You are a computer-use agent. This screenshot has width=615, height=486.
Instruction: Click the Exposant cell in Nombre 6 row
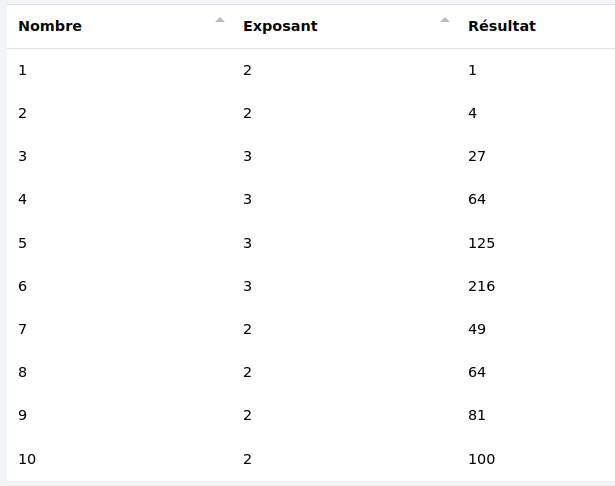point(248,286)
